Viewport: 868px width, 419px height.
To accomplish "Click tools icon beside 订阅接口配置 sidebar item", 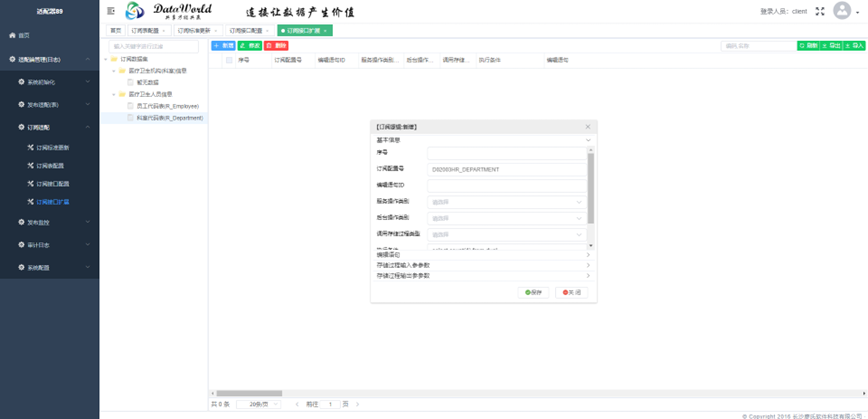I will pos(31,184).
